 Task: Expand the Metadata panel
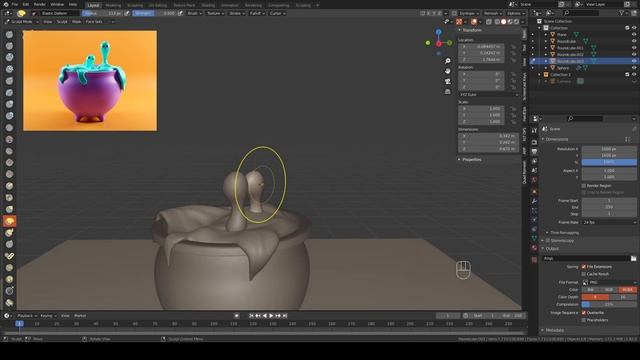pos(554,330)
